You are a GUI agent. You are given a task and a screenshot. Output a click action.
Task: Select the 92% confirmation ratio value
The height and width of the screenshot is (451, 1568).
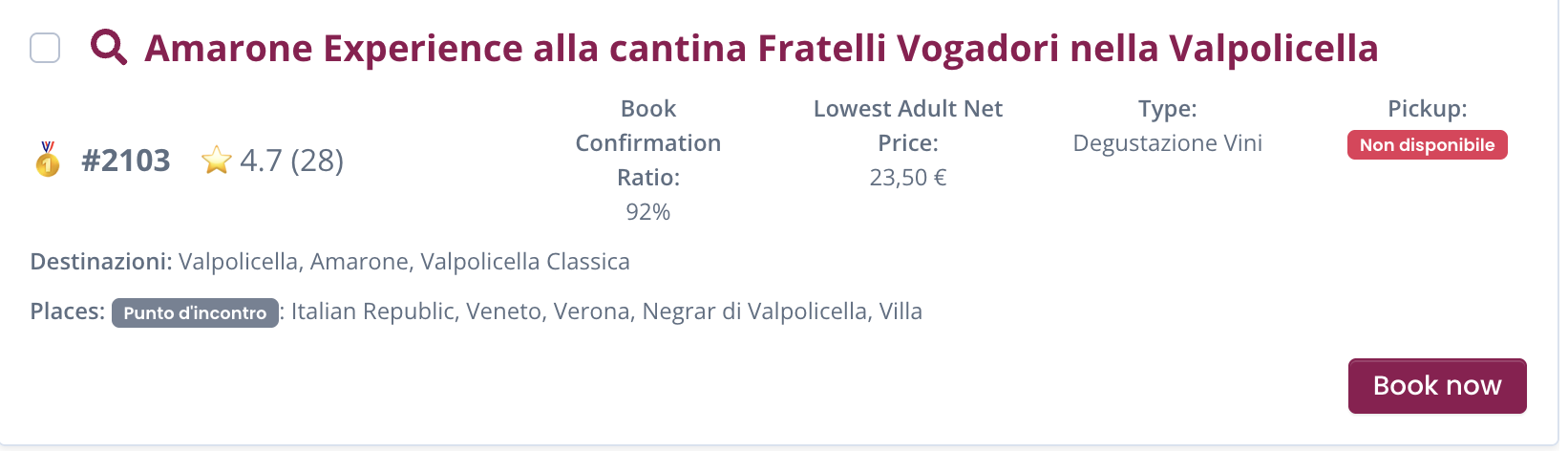click(x=647, y=212)
